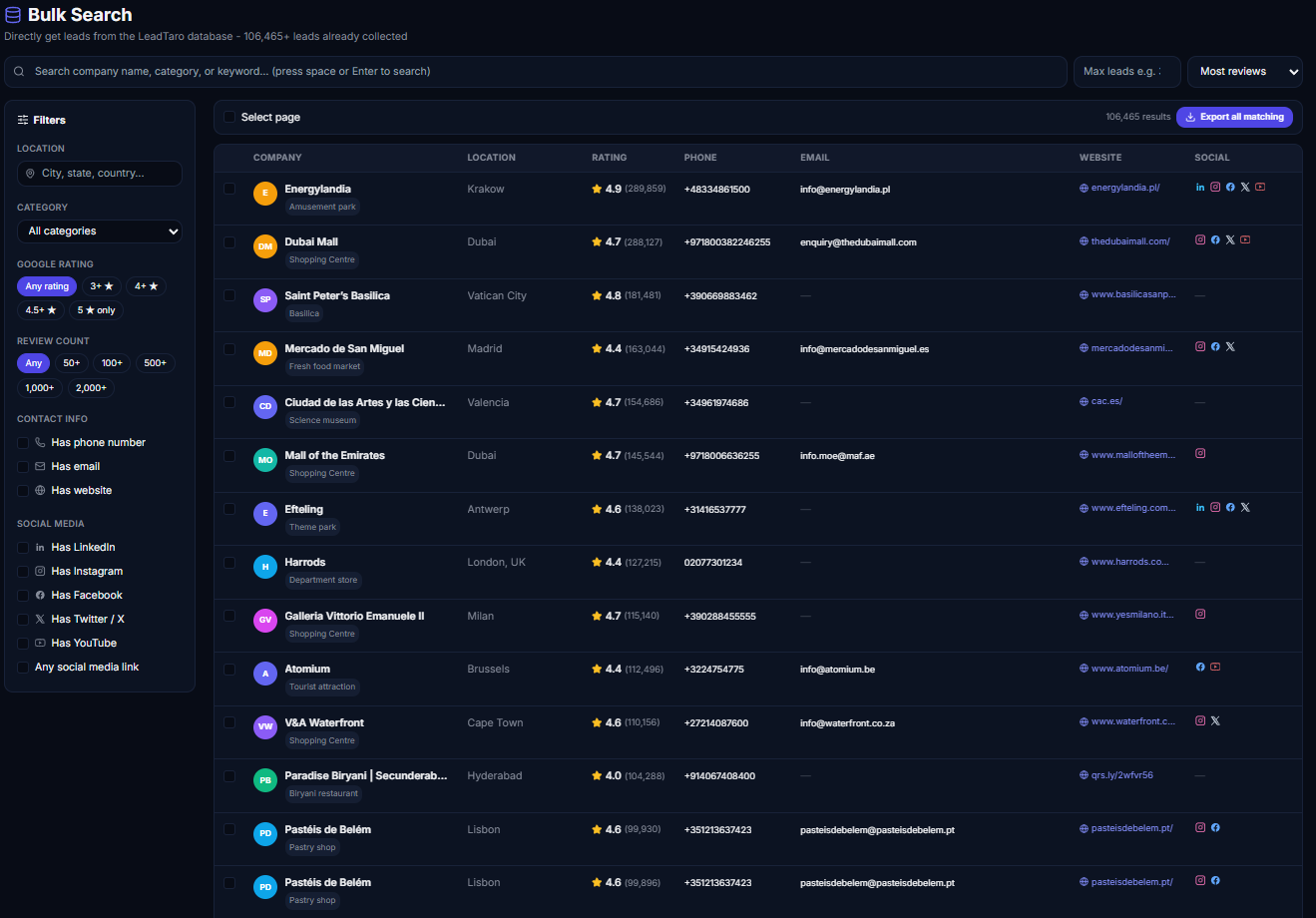Screen dimensions: 1316x918
Task: Open V&A Waterfront's X (Twitter) icon
Action: pos(1215,721)
